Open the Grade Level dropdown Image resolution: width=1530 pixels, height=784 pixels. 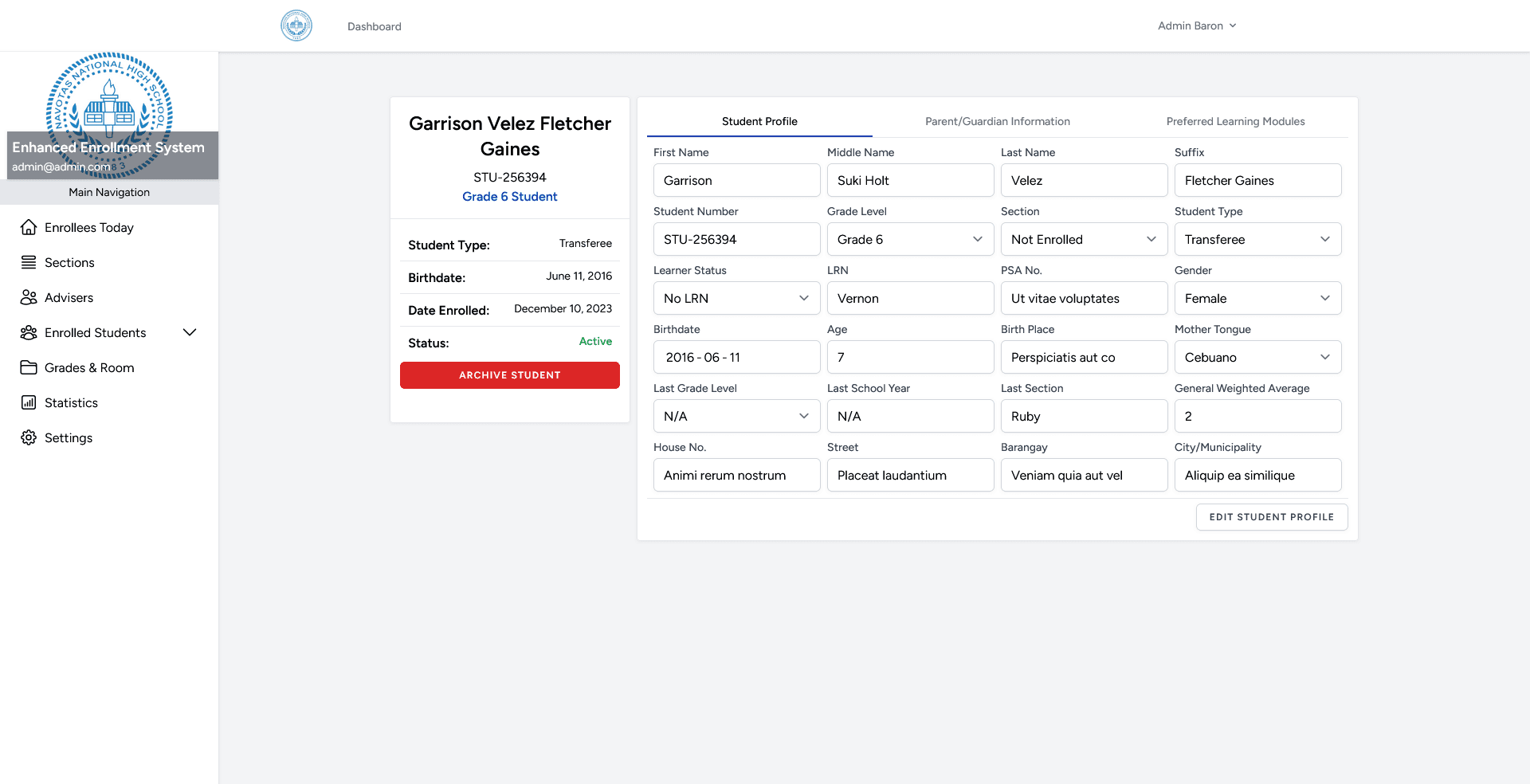pos(910,239)
